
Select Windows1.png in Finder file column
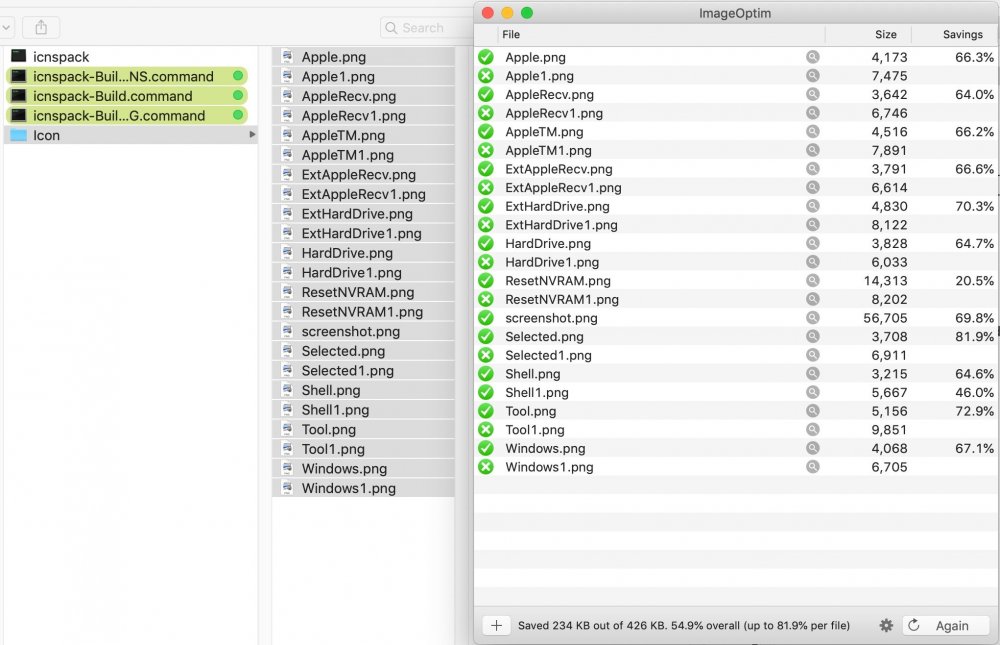[x=364, y=488]
